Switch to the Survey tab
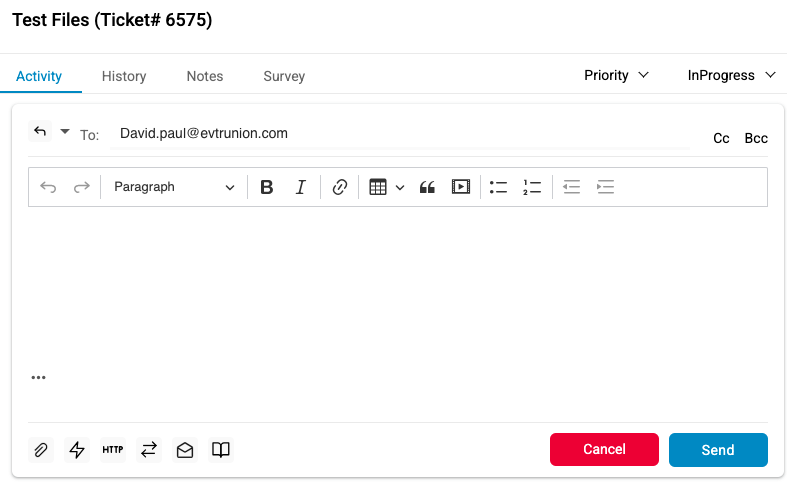 point(284,76)
